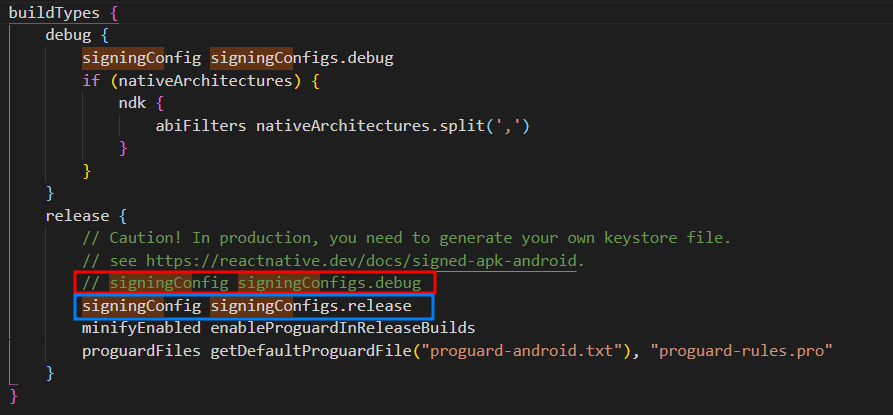Image resolution: width=893 pixels, height=415 pixels.
Task: Click the minifyEnabled keyword
Action: coord(141,328)
